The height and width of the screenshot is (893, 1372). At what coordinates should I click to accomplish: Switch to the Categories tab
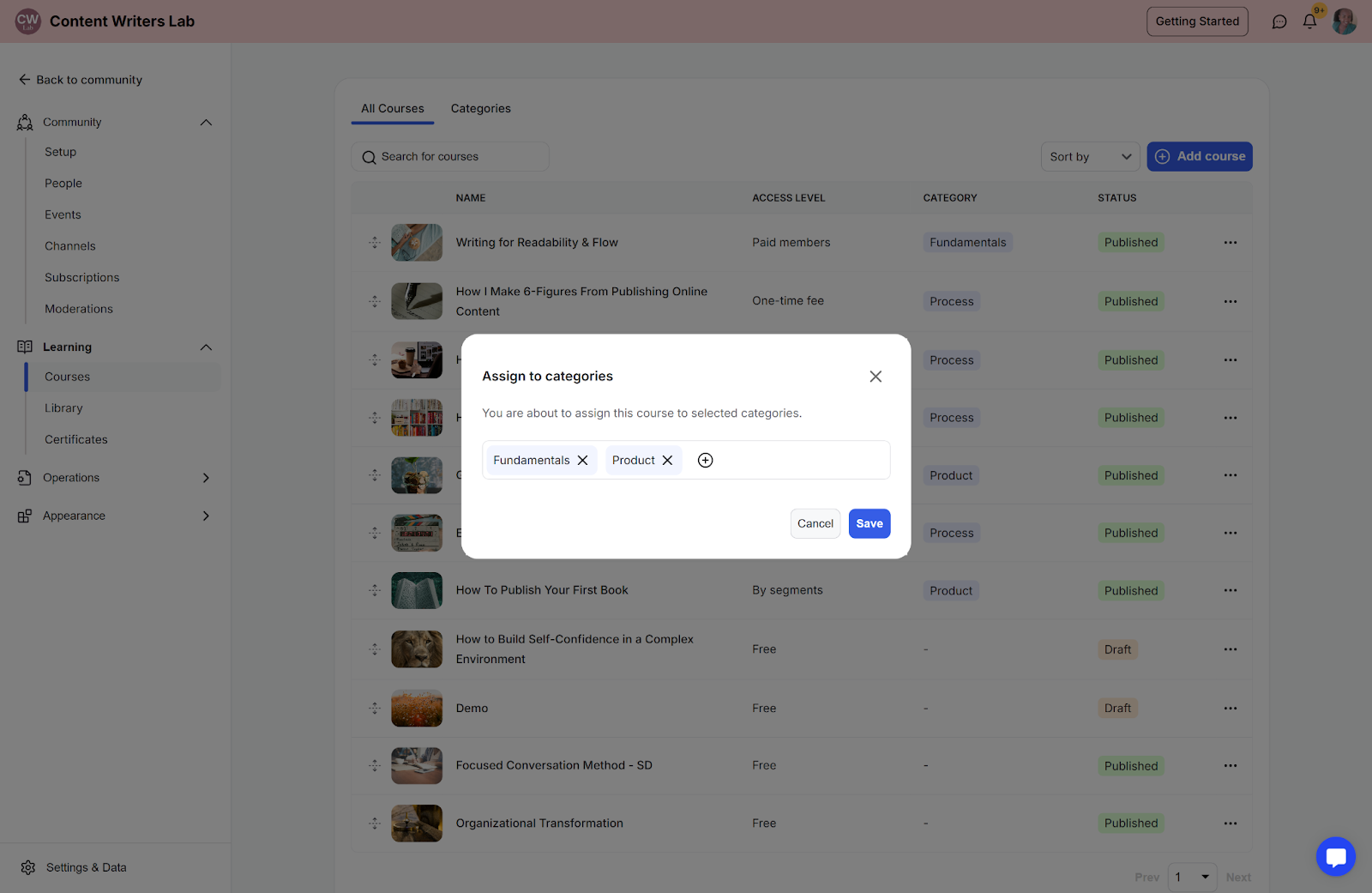[480, 109]
